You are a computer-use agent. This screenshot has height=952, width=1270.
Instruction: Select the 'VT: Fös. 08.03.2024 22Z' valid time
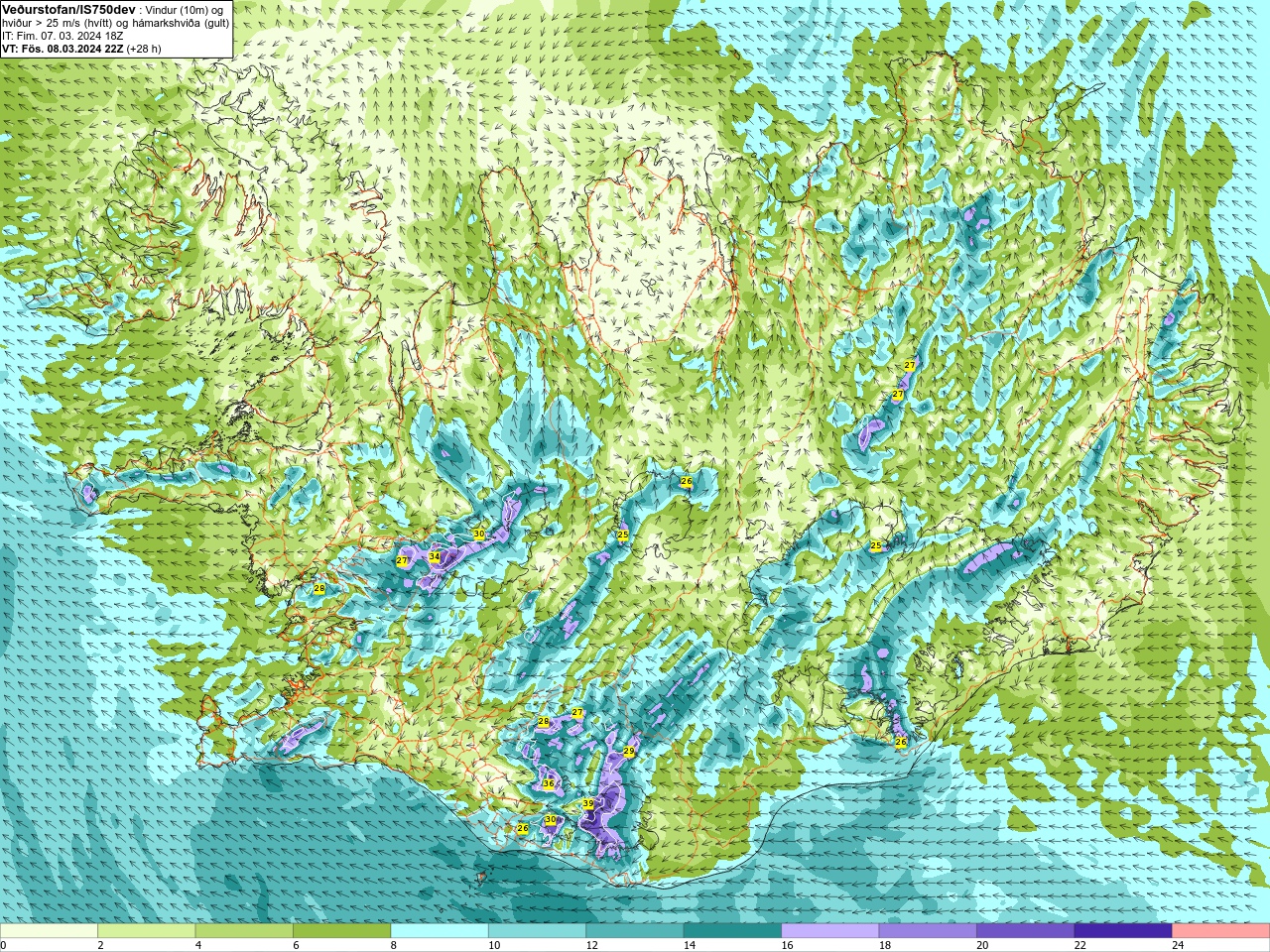63,49
